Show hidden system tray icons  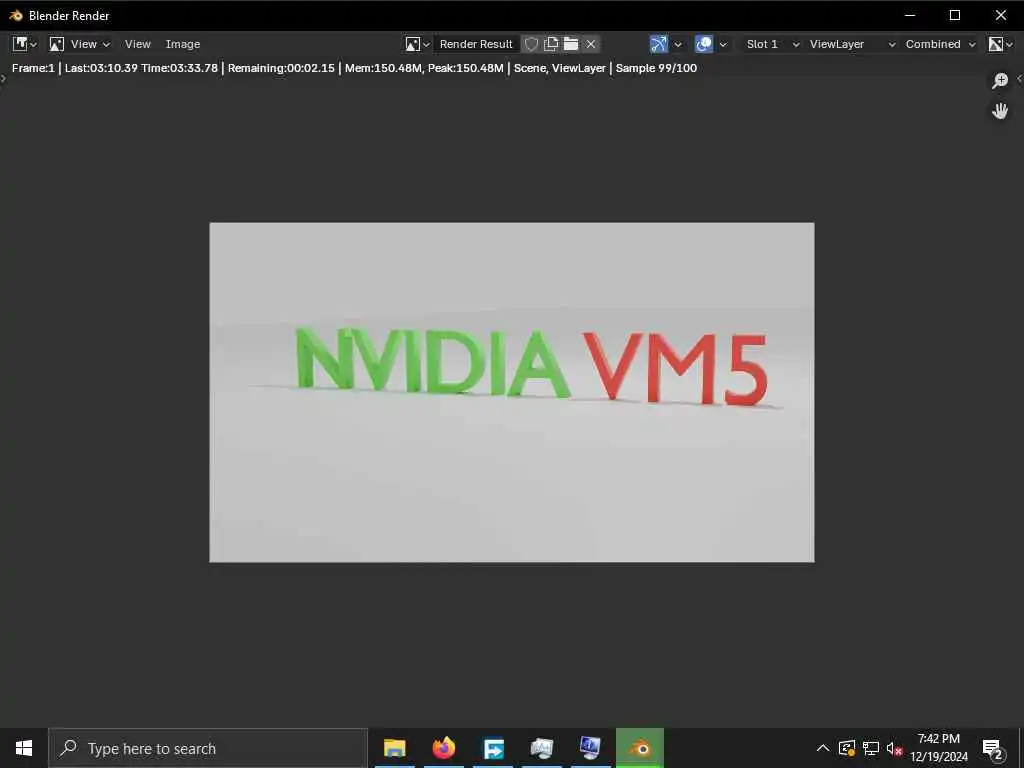pos(823,748)
